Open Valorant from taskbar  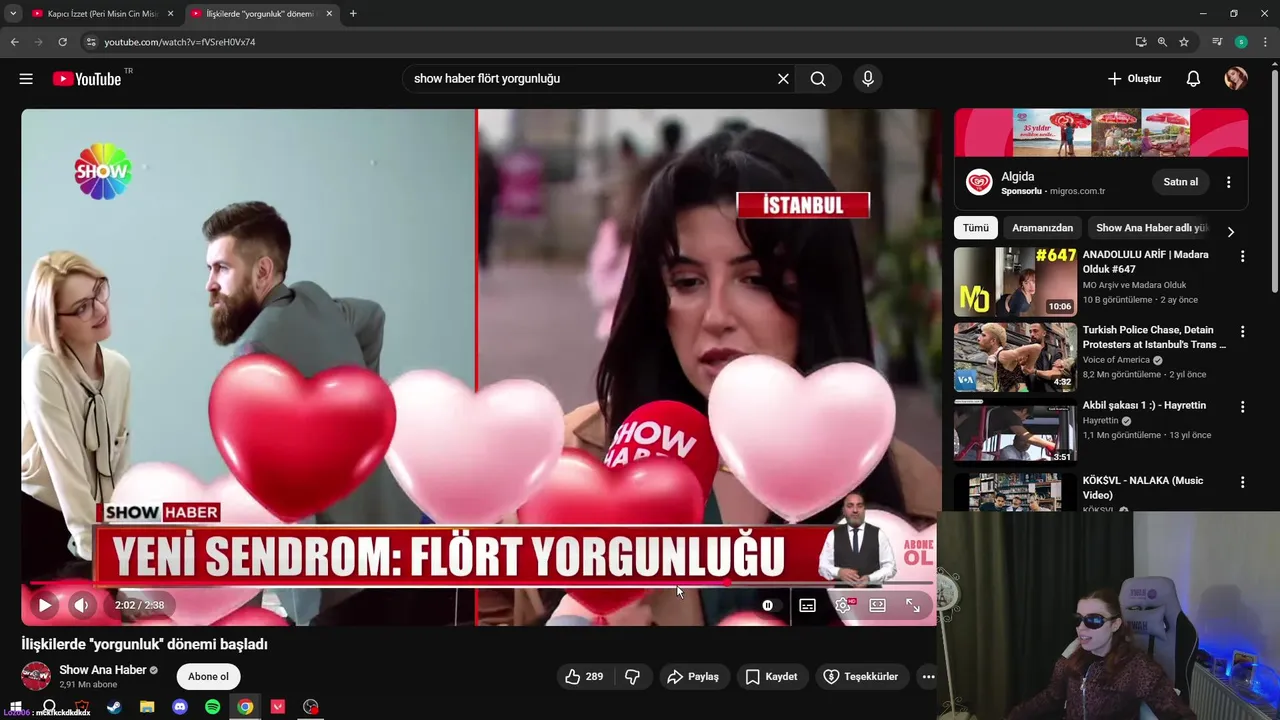[x=278, y=707]
